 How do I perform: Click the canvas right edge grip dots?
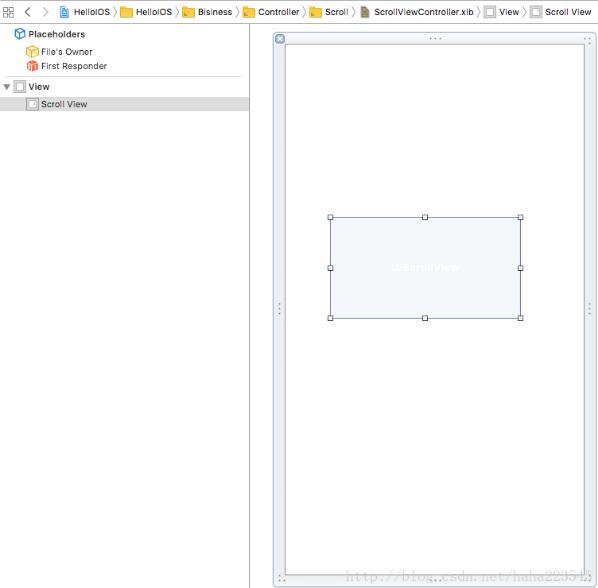590,308
